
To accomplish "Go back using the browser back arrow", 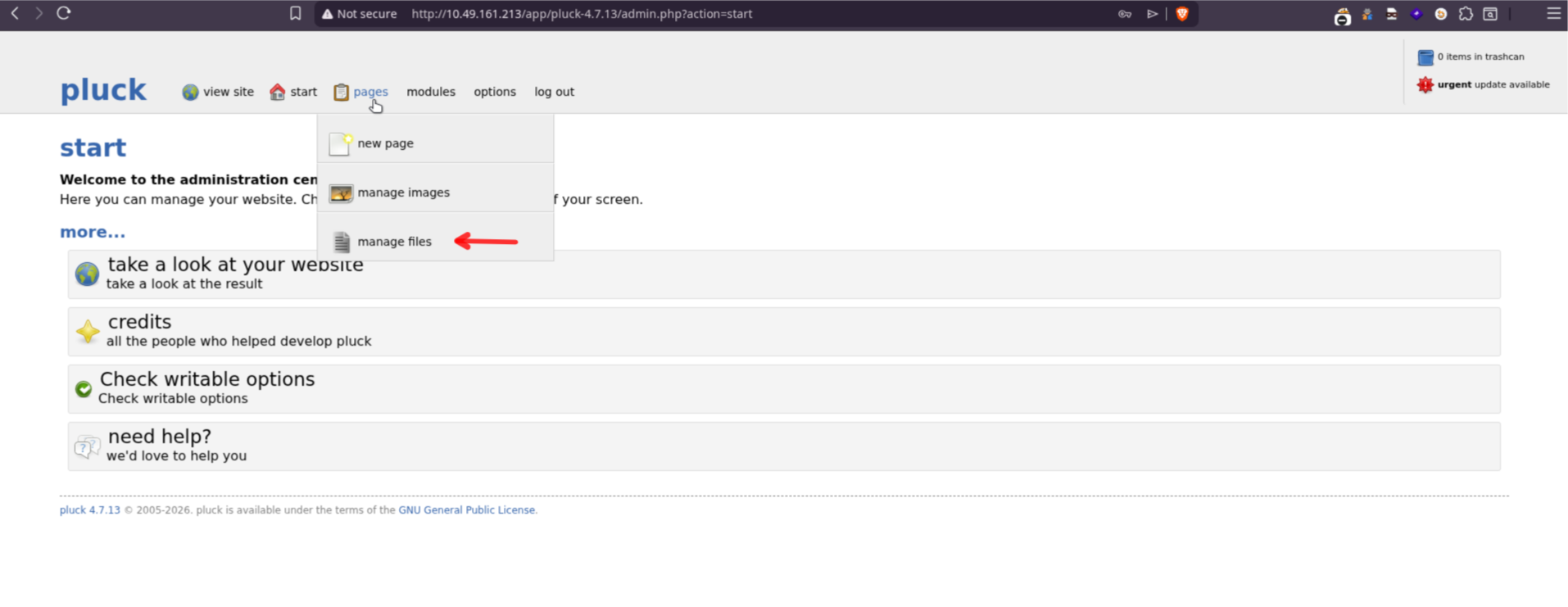I will point(15,13).
